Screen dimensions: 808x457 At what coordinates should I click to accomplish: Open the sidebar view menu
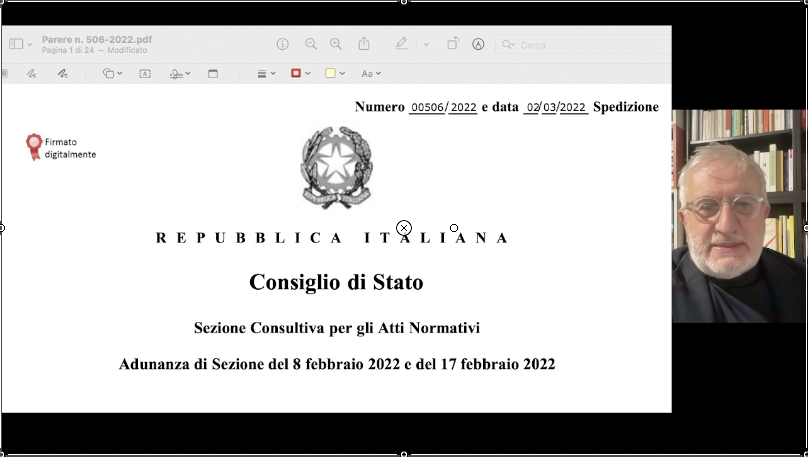click(20, 44)
